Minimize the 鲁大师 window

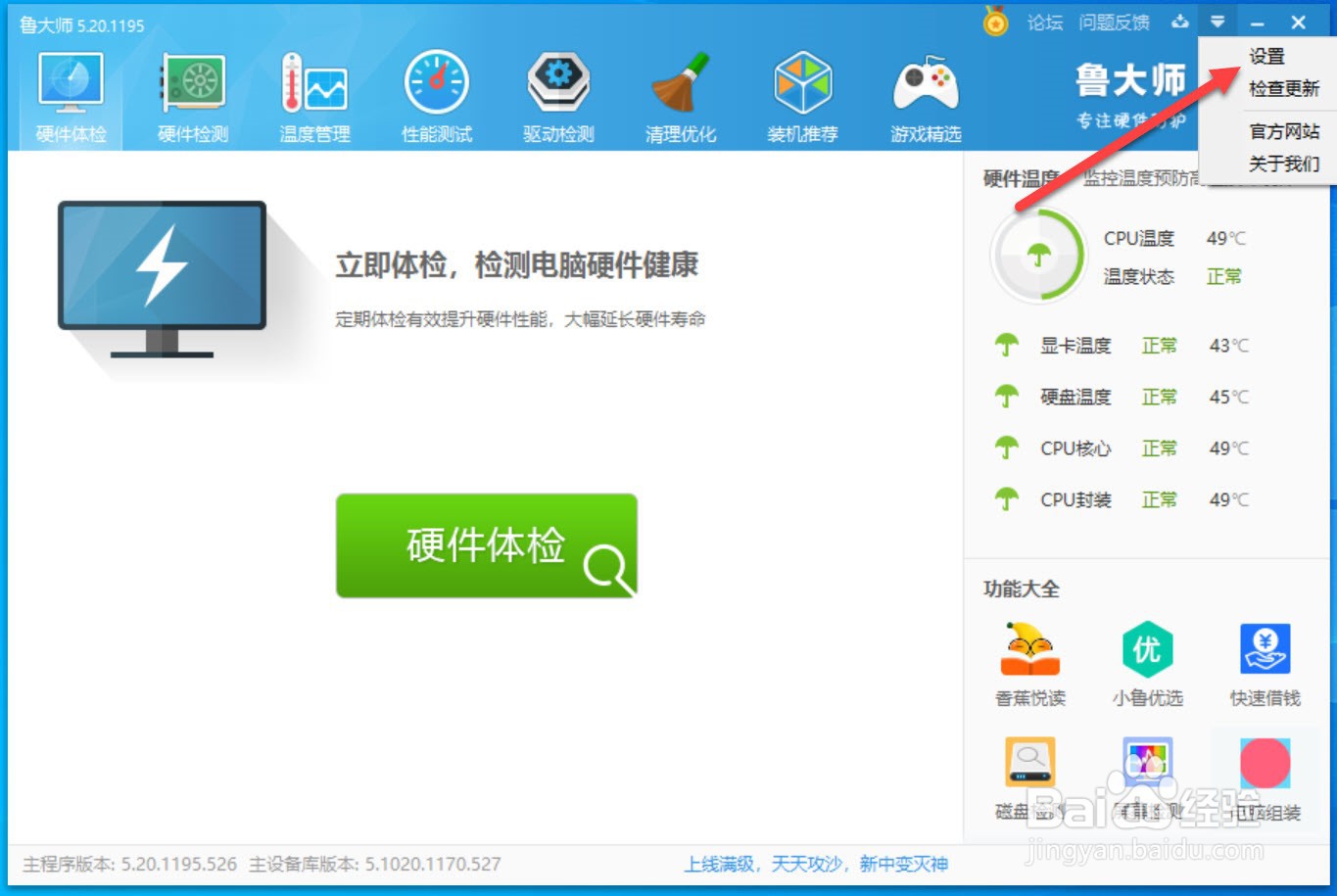1258,23
